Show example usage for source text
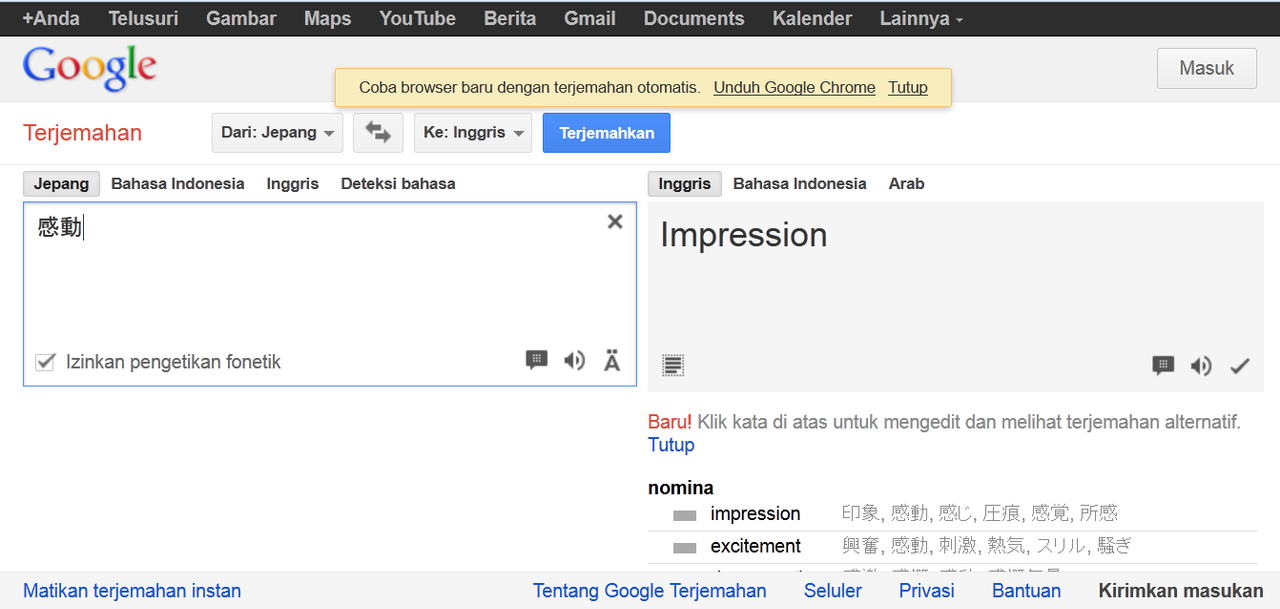The height and width of the screenshot is (609, 1280). pyautogui.click(x=537, y=360)
